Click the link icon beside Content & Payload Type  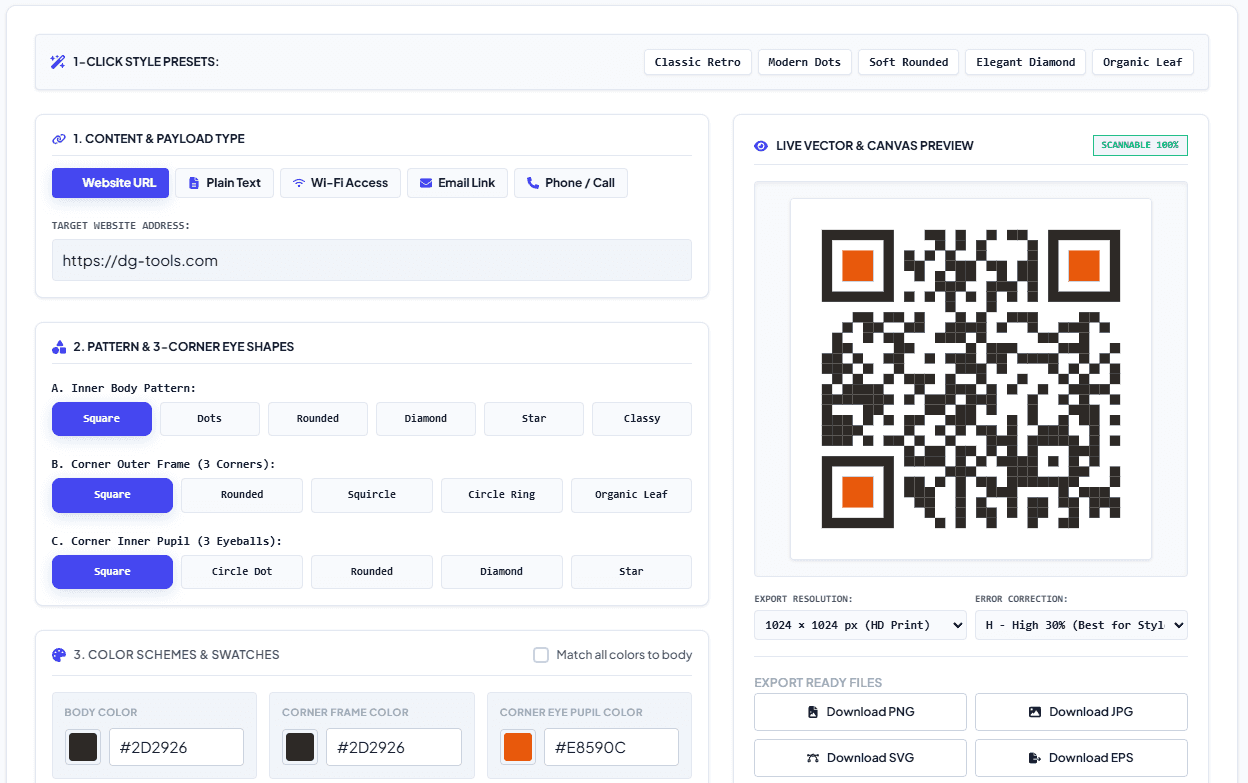[59, 139]
